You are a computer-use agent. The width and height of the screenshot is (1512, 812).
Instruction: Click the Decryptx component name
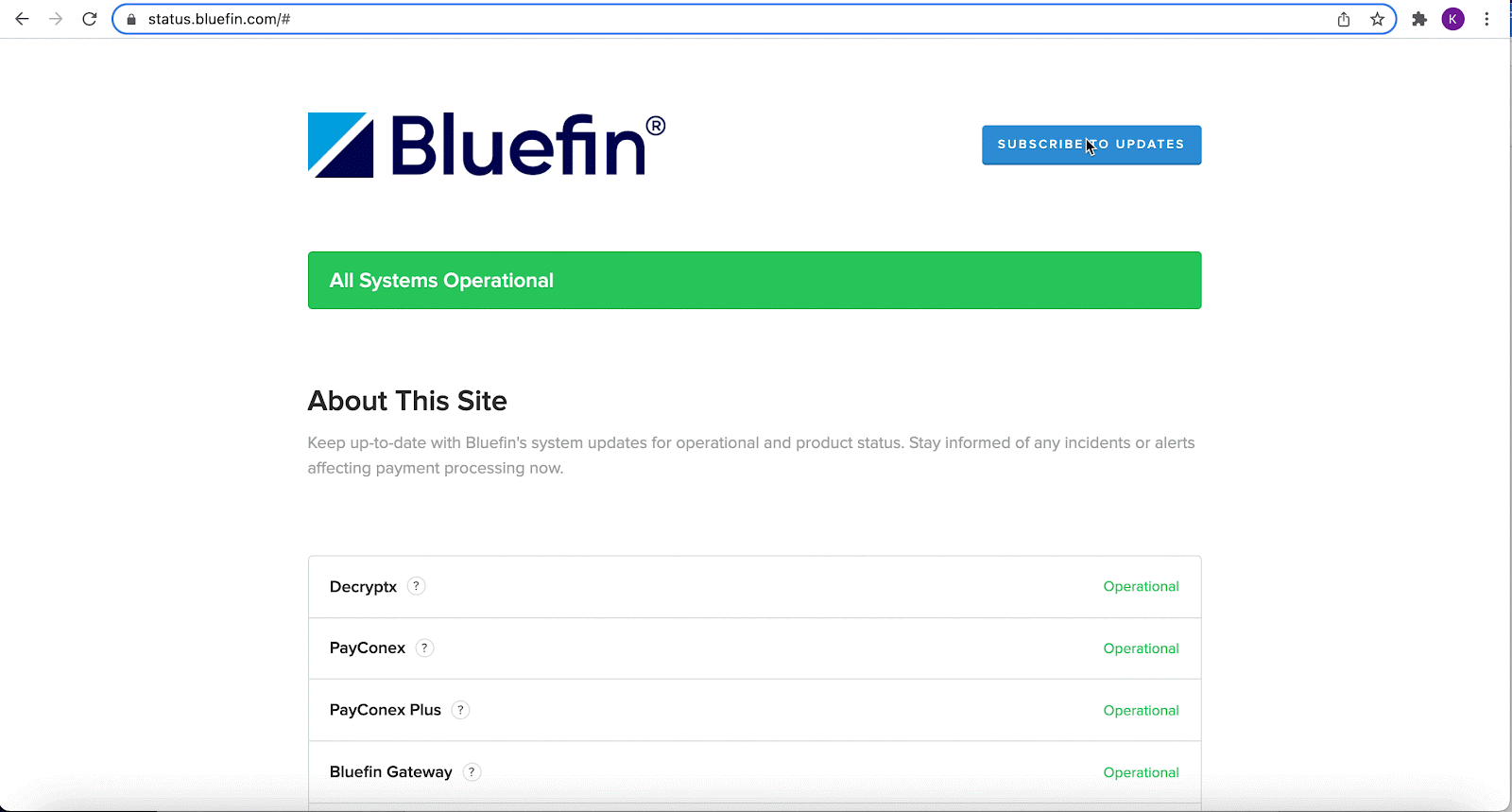tap(363, 587)
